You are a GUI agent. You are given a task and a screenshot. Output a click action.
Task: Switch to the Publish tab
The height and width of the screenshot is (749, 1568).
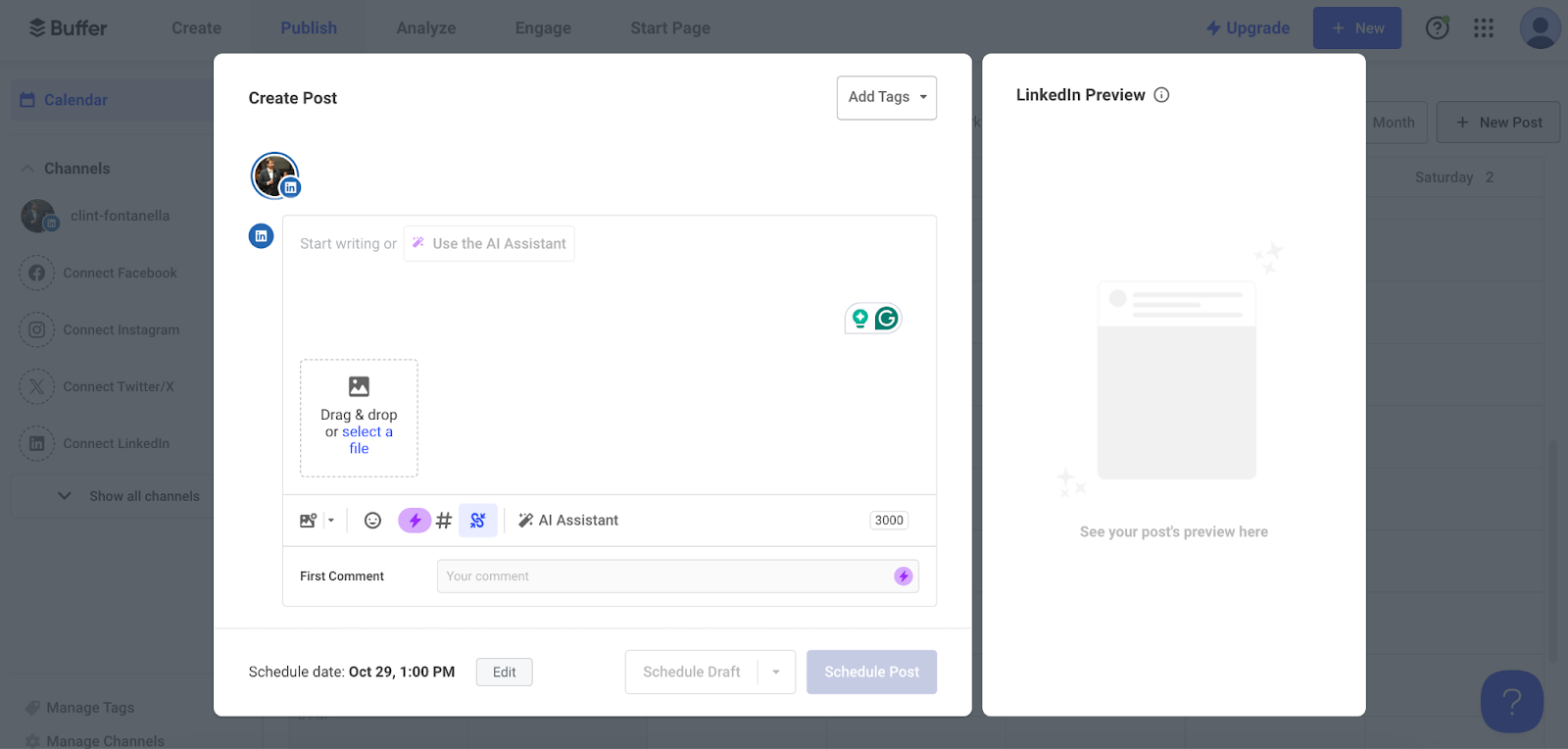(x=309, y=28)
